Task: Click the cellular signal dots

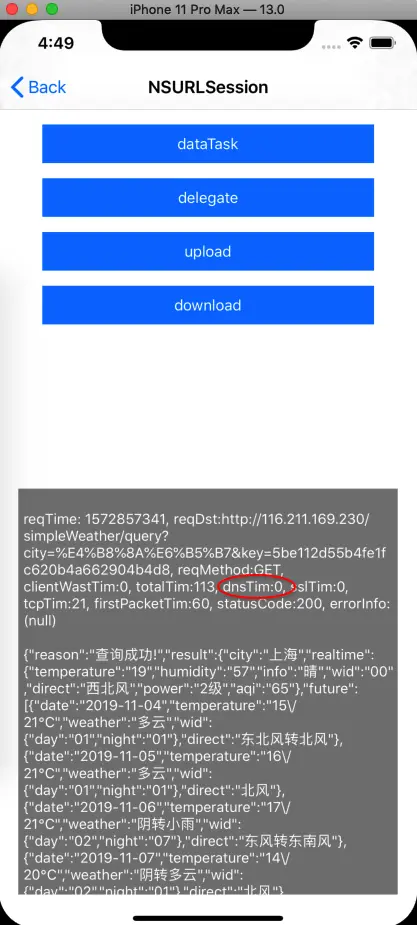Action: point(332,45)
